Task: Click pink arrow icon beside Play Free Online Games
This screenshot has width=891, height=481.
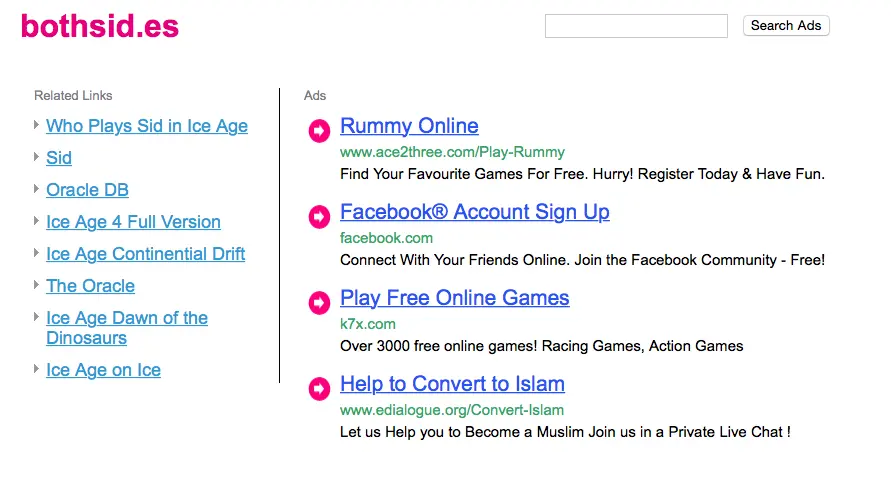Action: [x=319, y=302]
